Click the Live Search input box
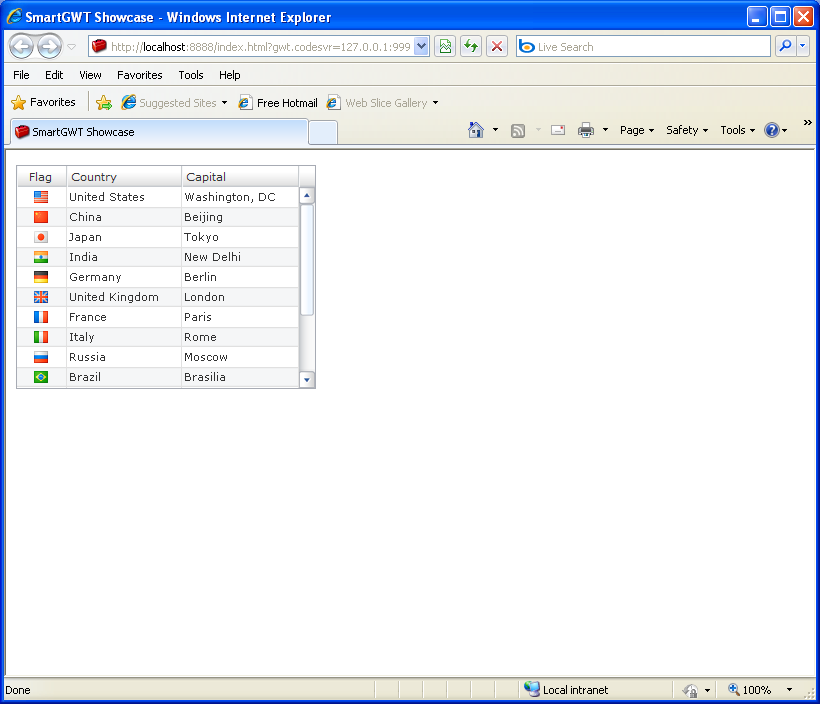 click(x=643, y=47)
